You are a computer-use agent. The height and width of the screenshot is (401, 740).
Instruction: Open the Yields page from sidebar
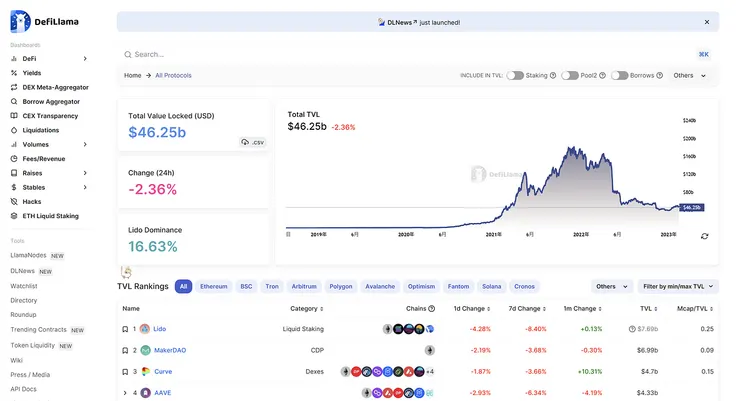point(31,73)
